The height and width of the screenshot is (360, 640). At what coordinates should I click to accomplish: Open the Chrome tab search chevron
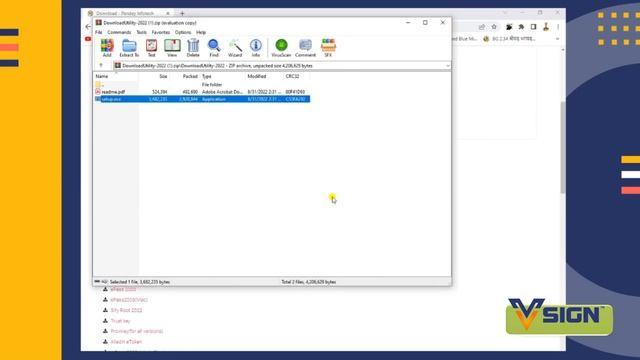[505, 13]
